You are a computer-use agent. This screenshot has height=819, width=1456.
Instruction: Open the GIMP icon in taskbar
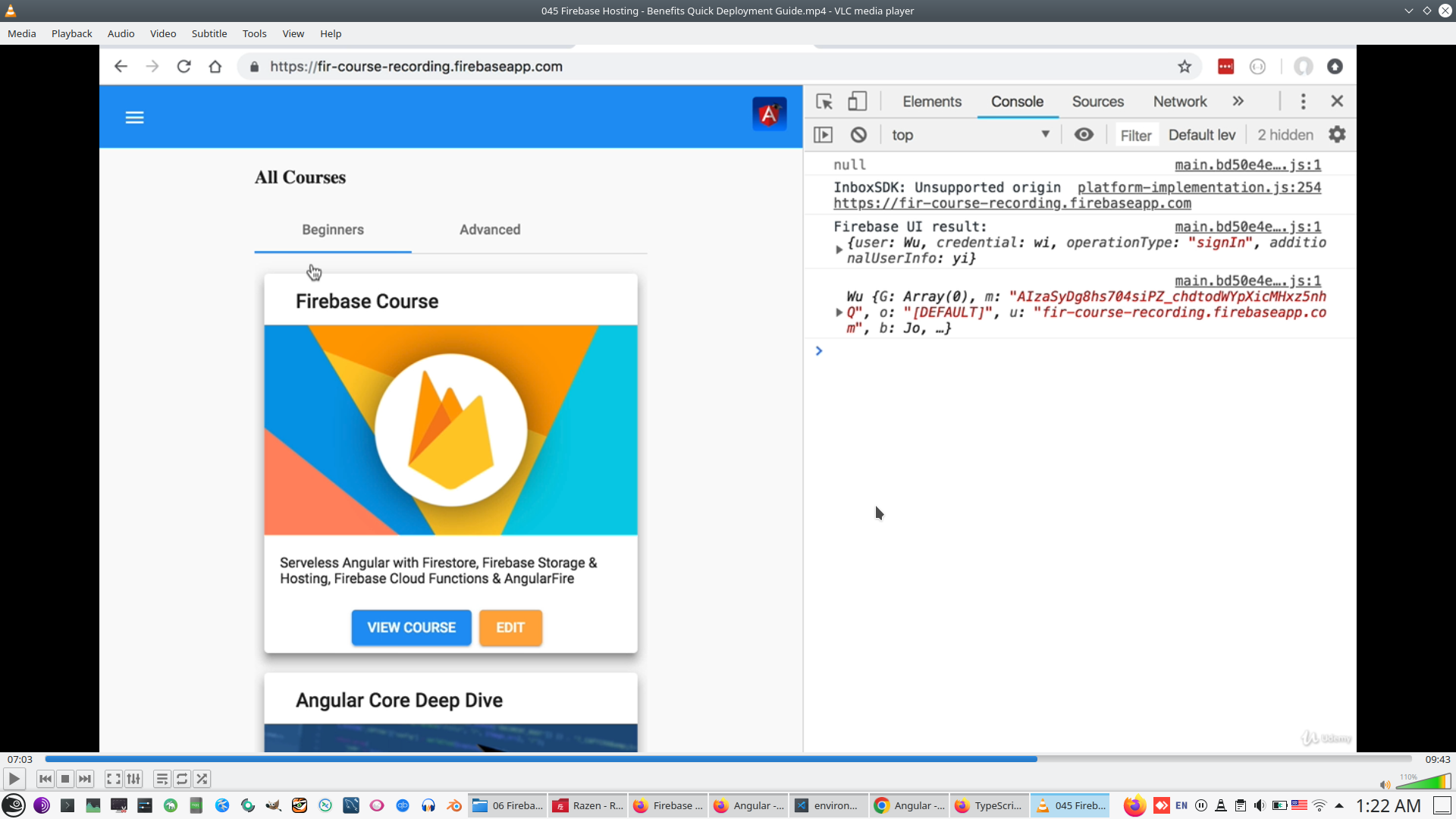pyautogui.click(x=274, y=805)
